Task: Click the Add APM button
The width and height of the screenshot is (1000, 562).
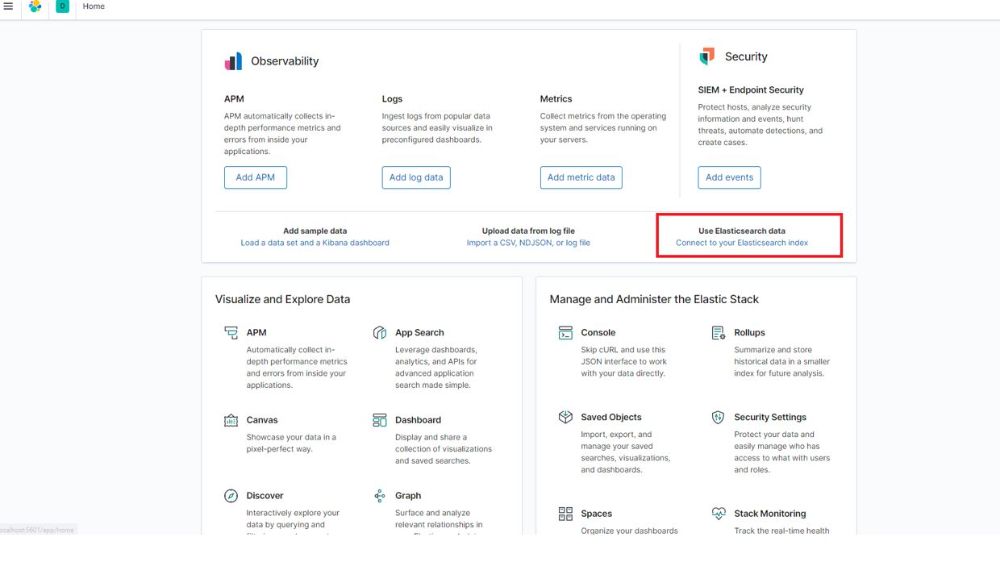Action: tap(255, 177)
